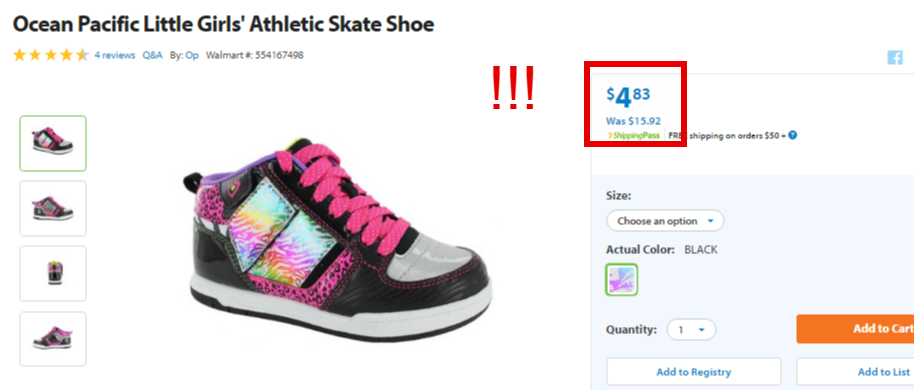This screenshot has width=914, height=390.
Task: Select the first shoe thumbnail
Action: tap(53, 143)
